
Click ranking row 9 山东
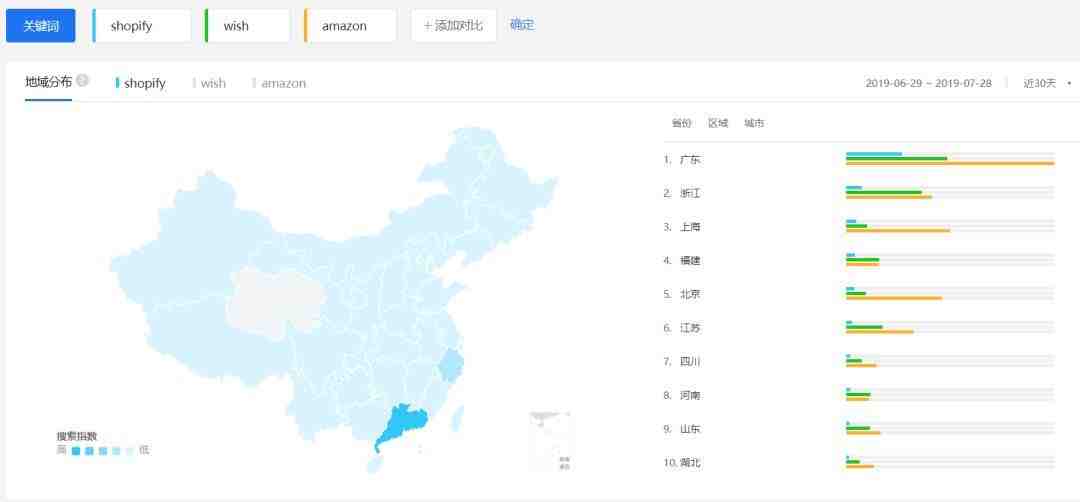point(859,429)
